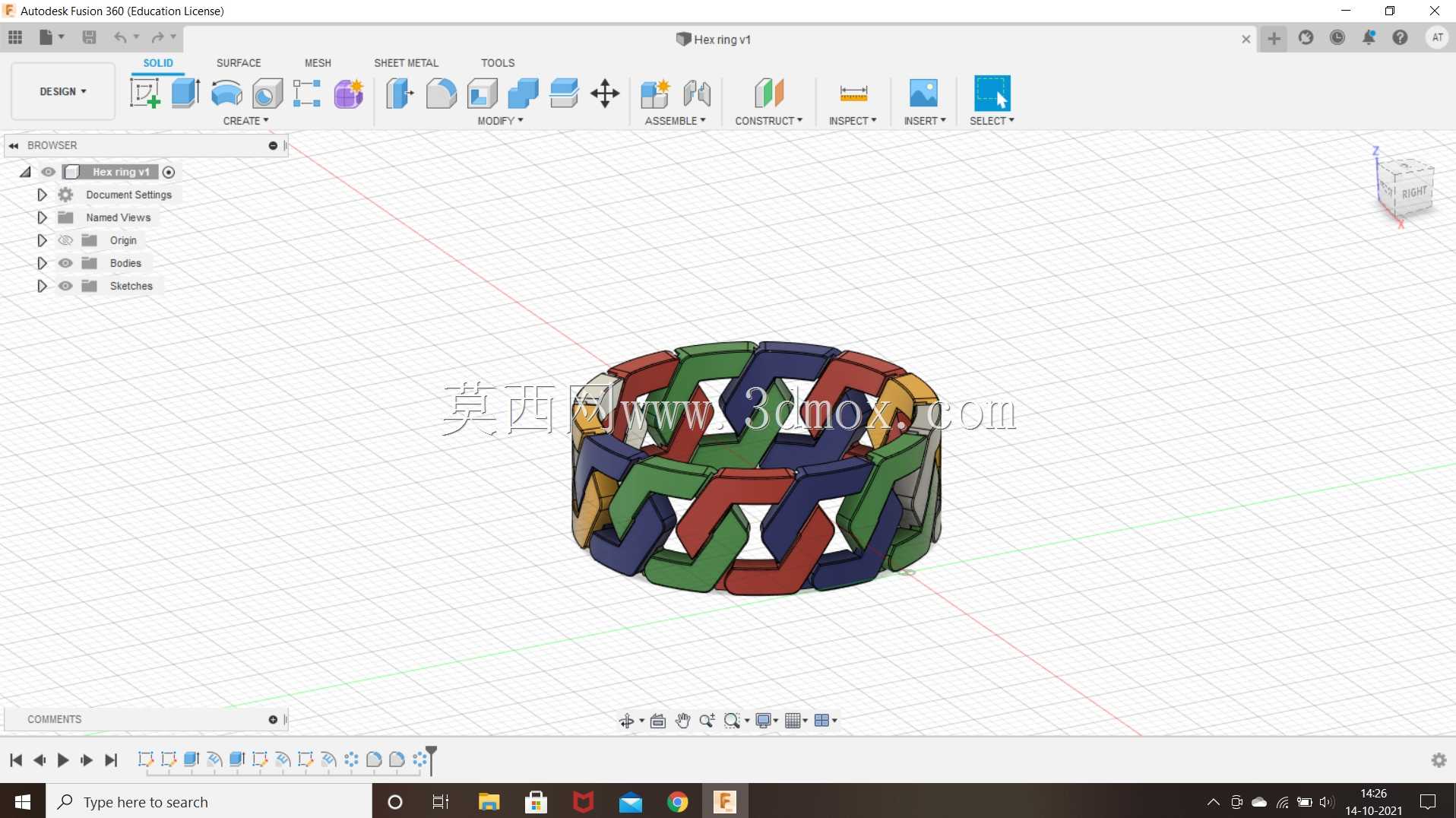Select the Pan hand tool

tap(682, 721)
